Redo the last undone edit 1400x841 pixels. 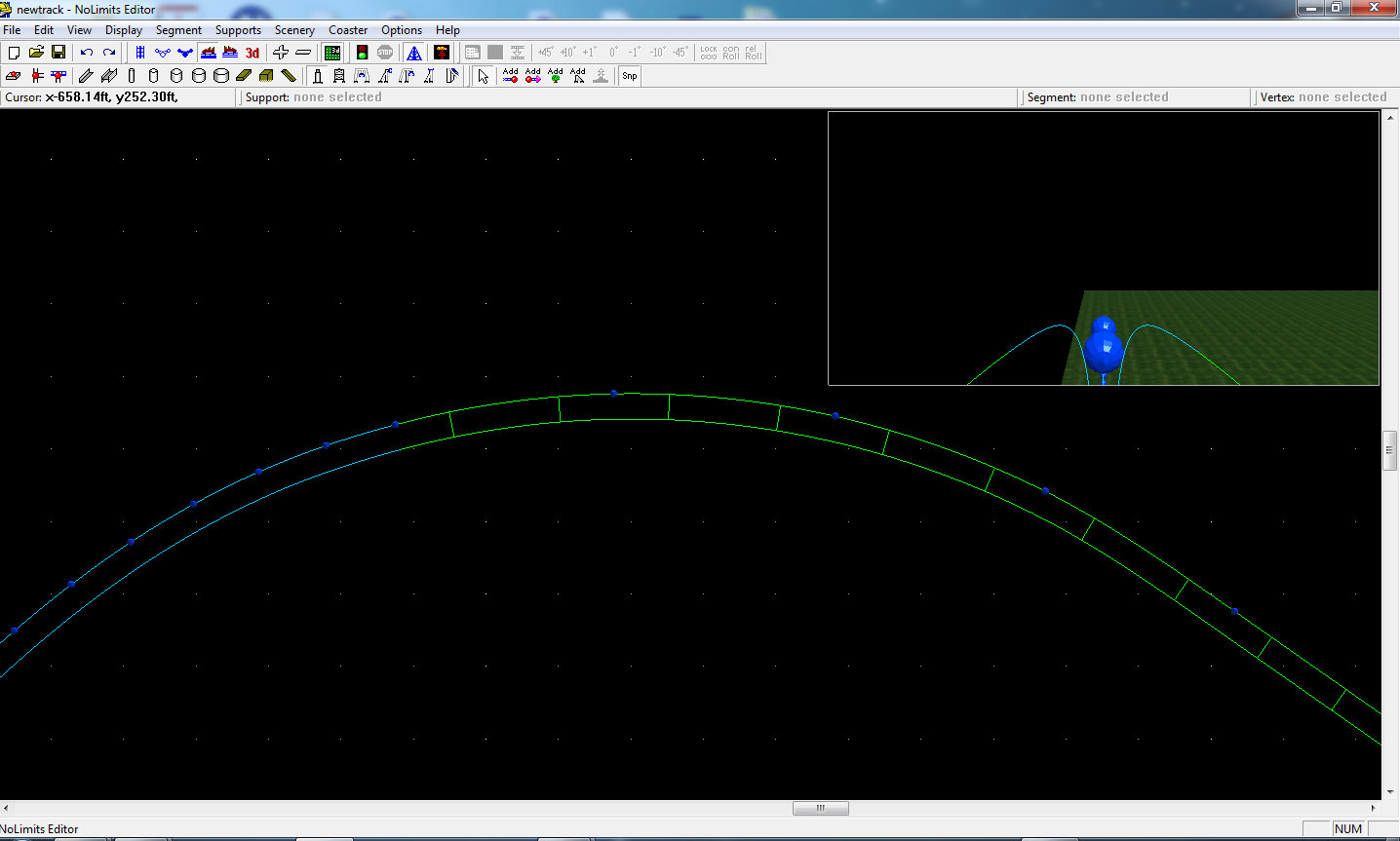tap(109, 53)
